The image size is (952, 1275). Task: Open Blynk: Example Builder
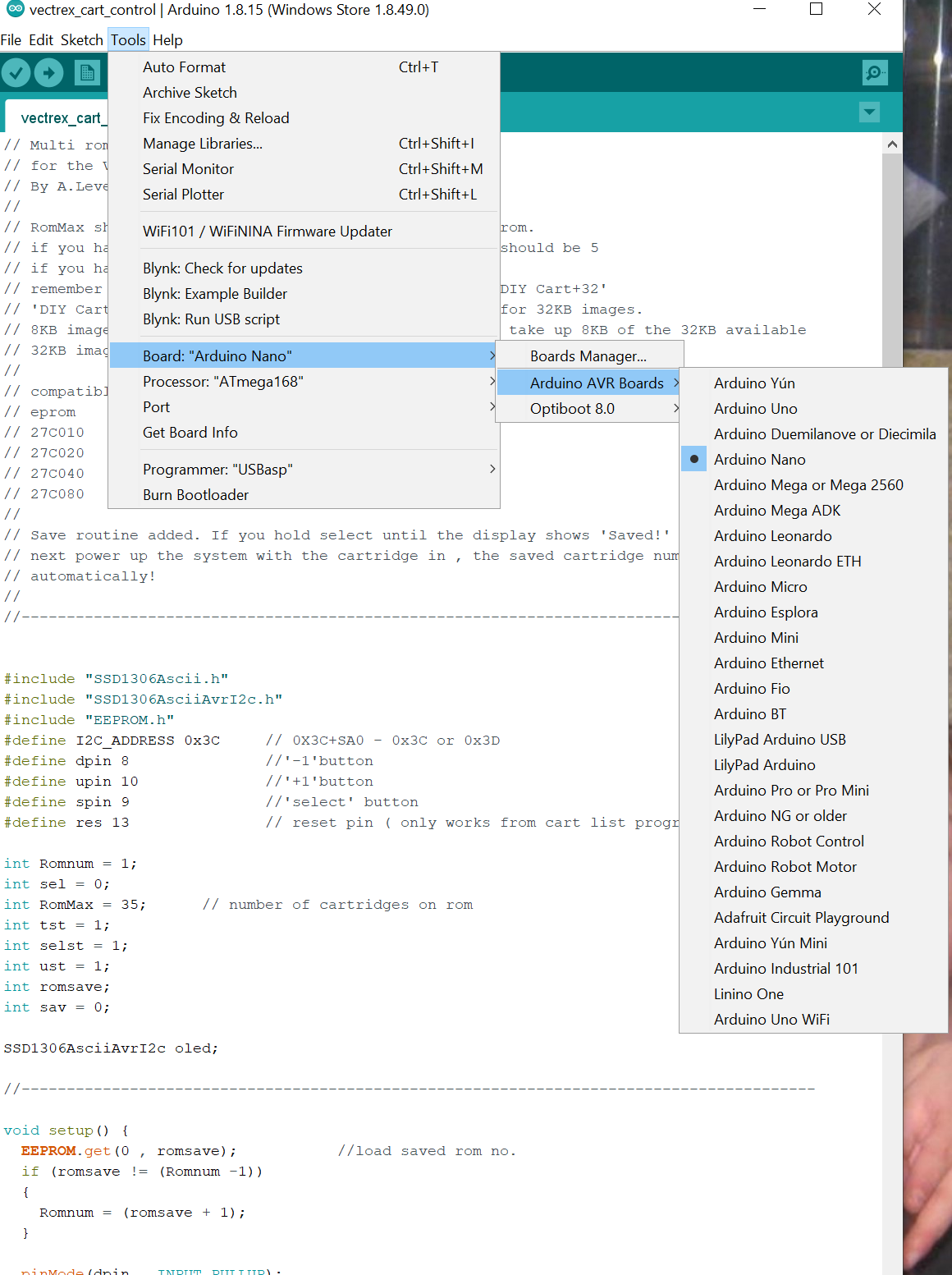[304, 294]
